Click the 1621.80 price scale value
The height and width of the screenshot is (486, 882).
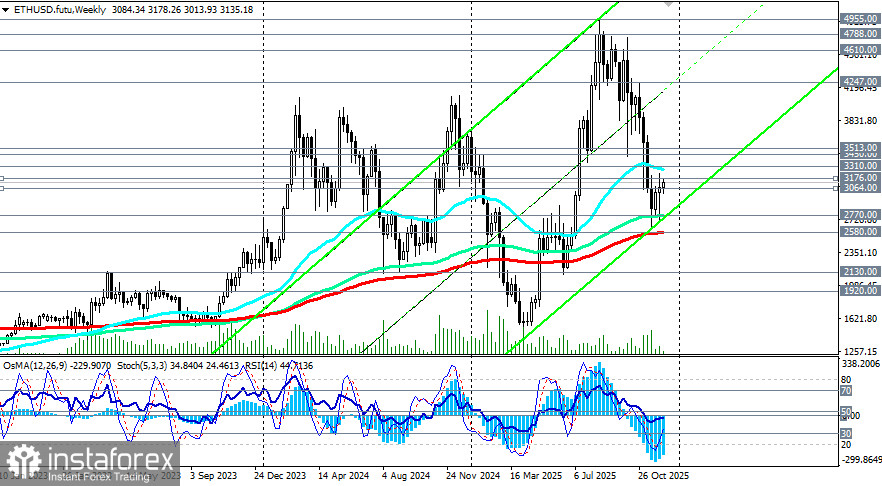pyautogui.click(x=861, y=318)
